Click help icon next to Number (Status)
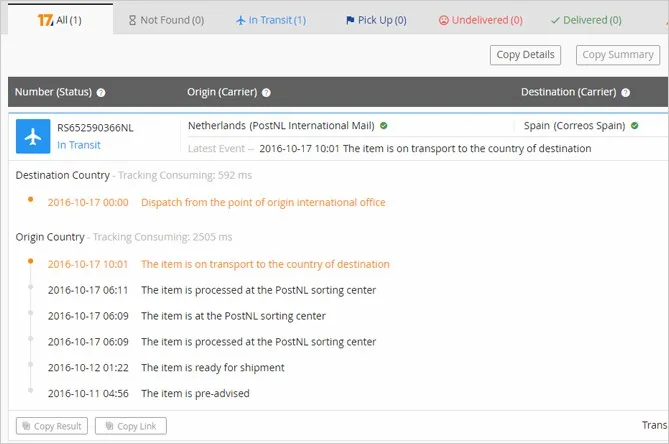Viewport: 669px width, 444px height. tap(101, 93)
